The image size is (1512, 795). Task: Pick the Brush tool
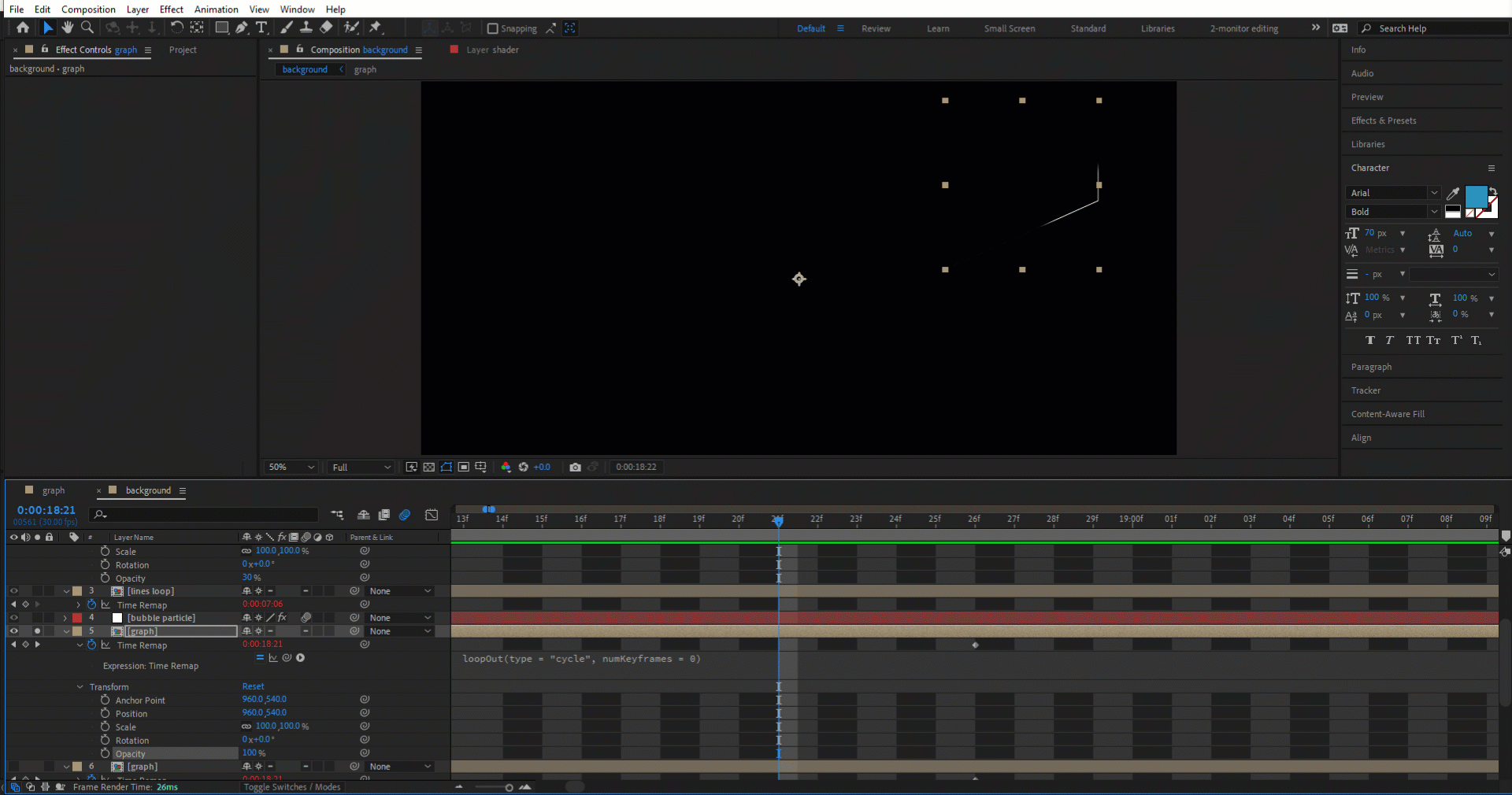click(287, 28)
